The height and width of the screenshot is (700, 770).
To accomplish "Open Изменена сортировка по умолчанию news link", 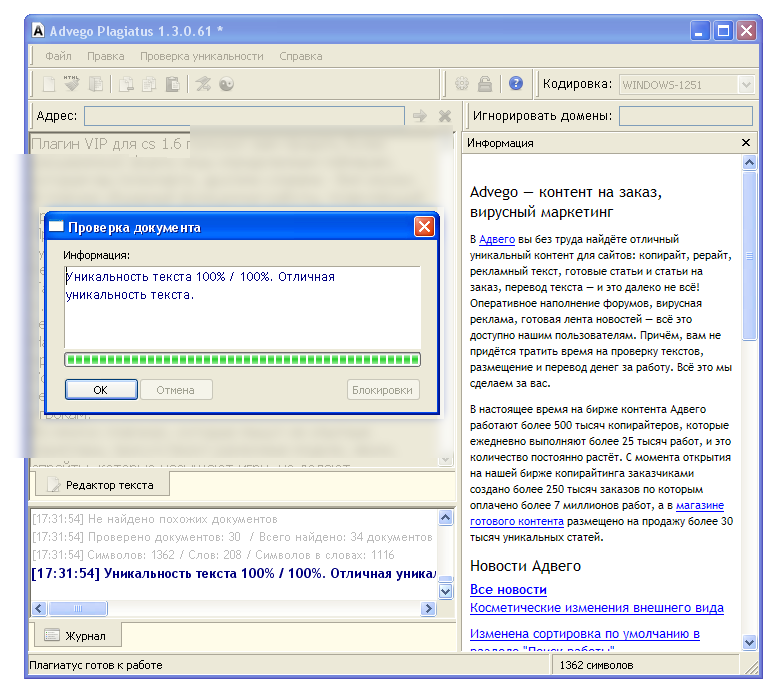I will pyautogui.click(x=584, y=634).
